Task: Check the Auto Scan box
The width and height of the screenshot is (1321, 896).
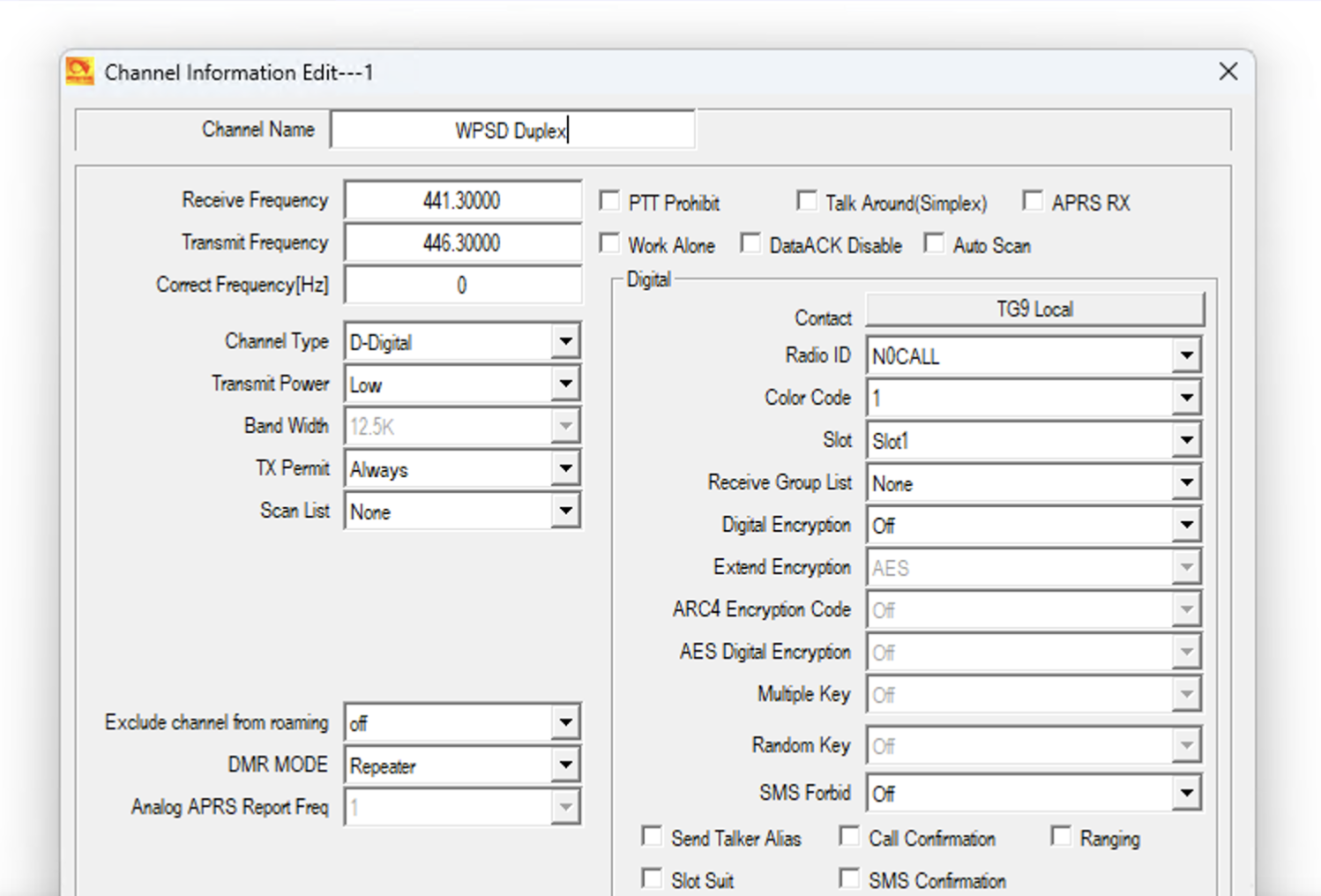Action: (x=934, y=243)
